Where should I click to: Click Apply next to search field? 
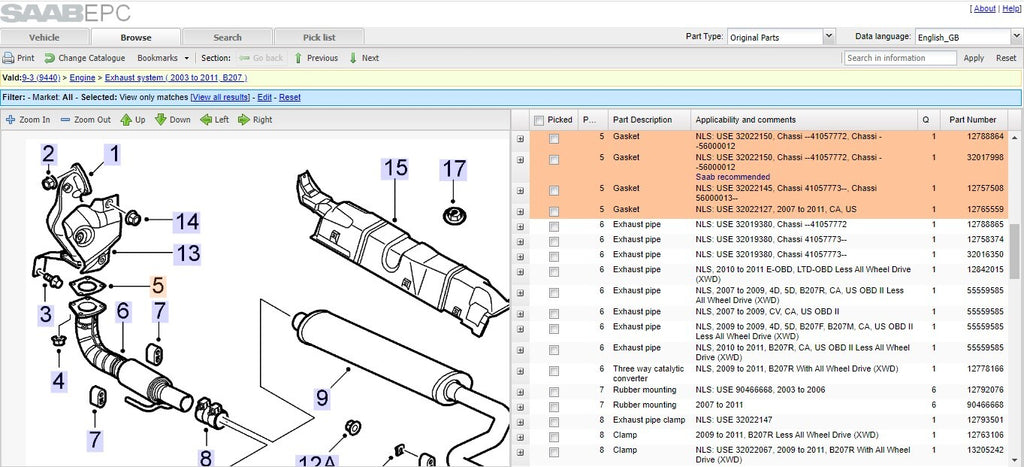[x=973, y=58]
